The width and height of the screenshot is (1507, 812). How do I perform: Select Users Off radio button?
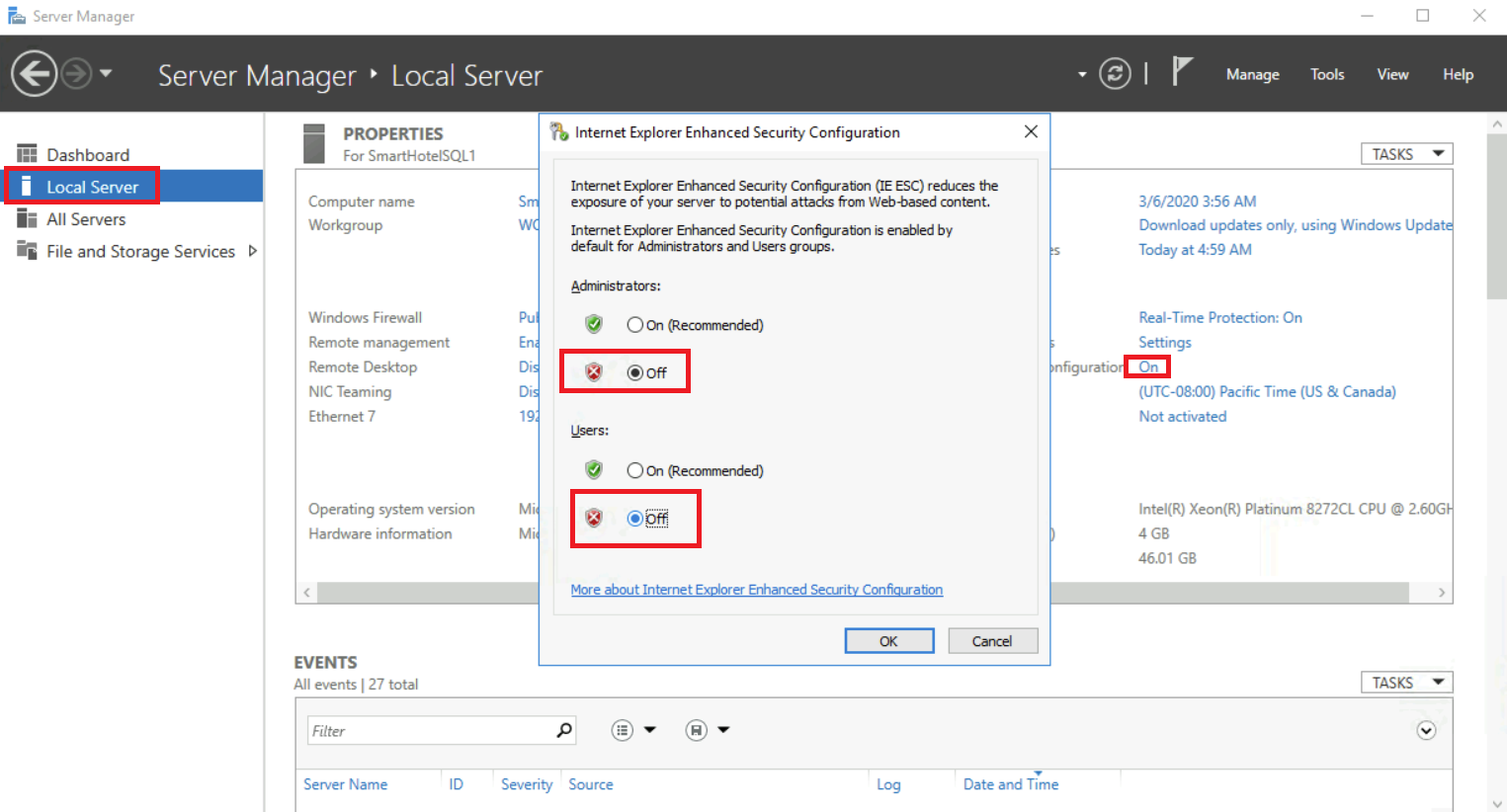(634, 519)
